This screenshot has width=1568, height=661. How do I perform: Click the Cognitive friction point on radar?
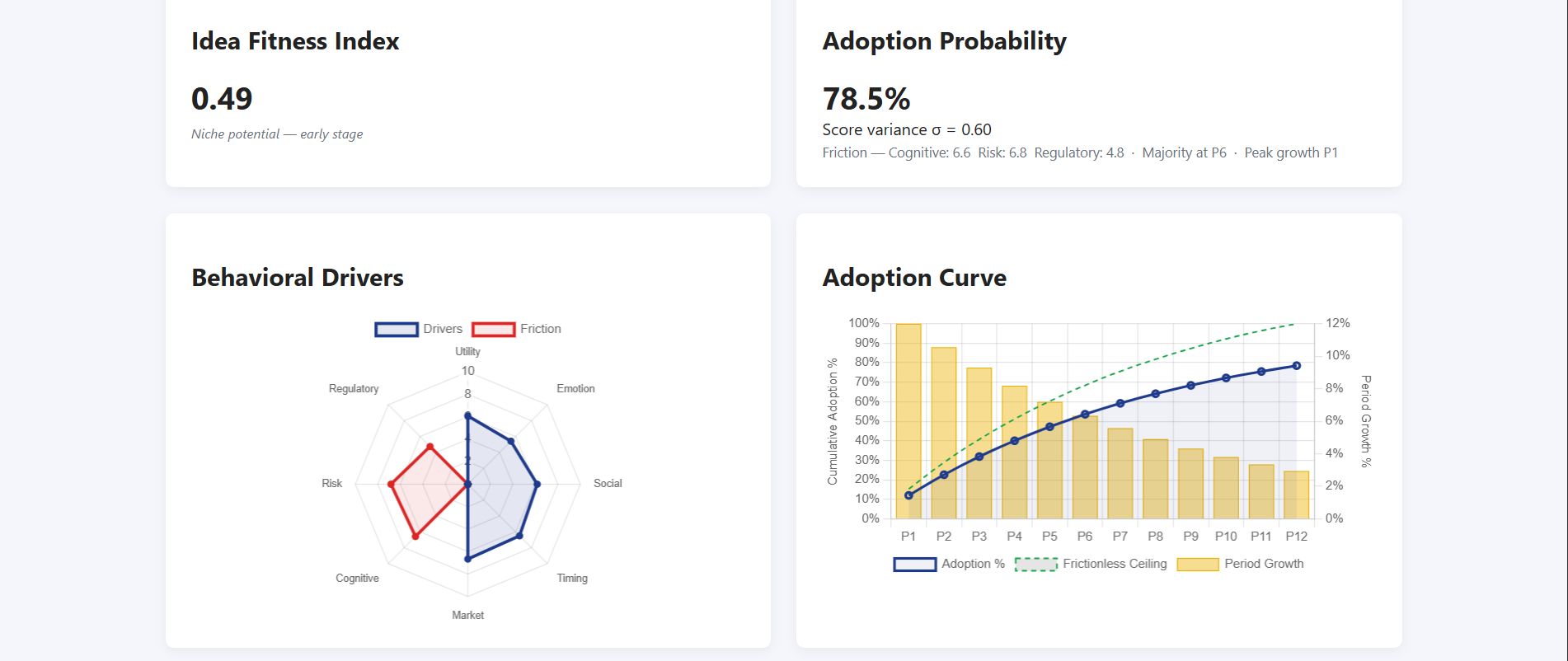[415, 537]
